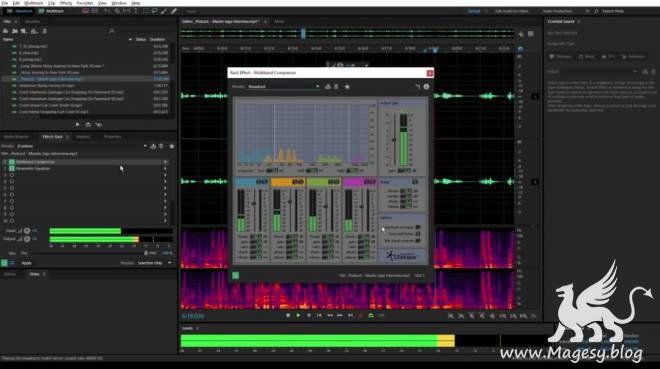
Task: Toggle power of empty effect slot 4
Action: pos(12,181)
